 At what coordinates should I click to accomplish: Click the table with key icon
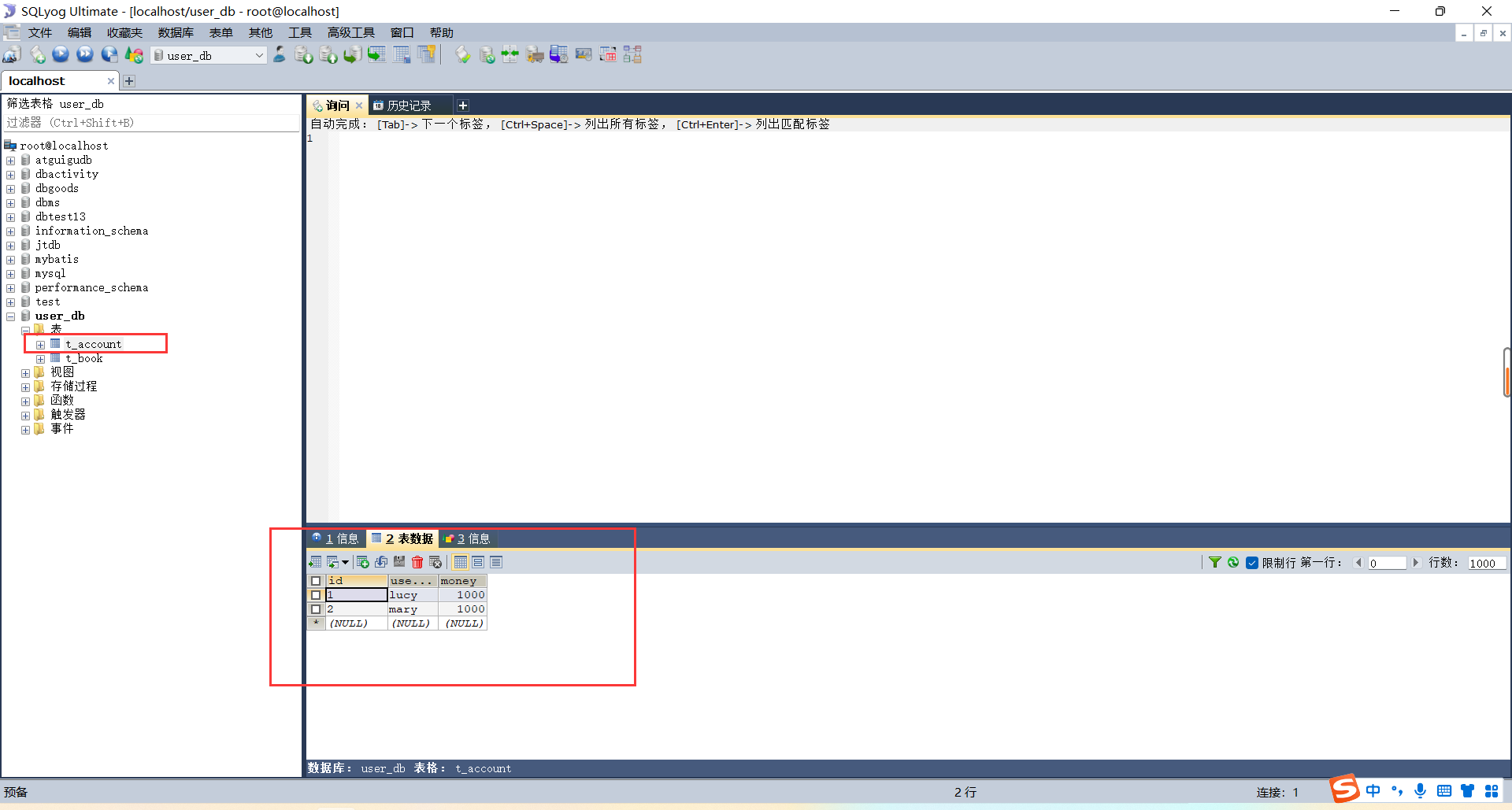coord(427,55)
